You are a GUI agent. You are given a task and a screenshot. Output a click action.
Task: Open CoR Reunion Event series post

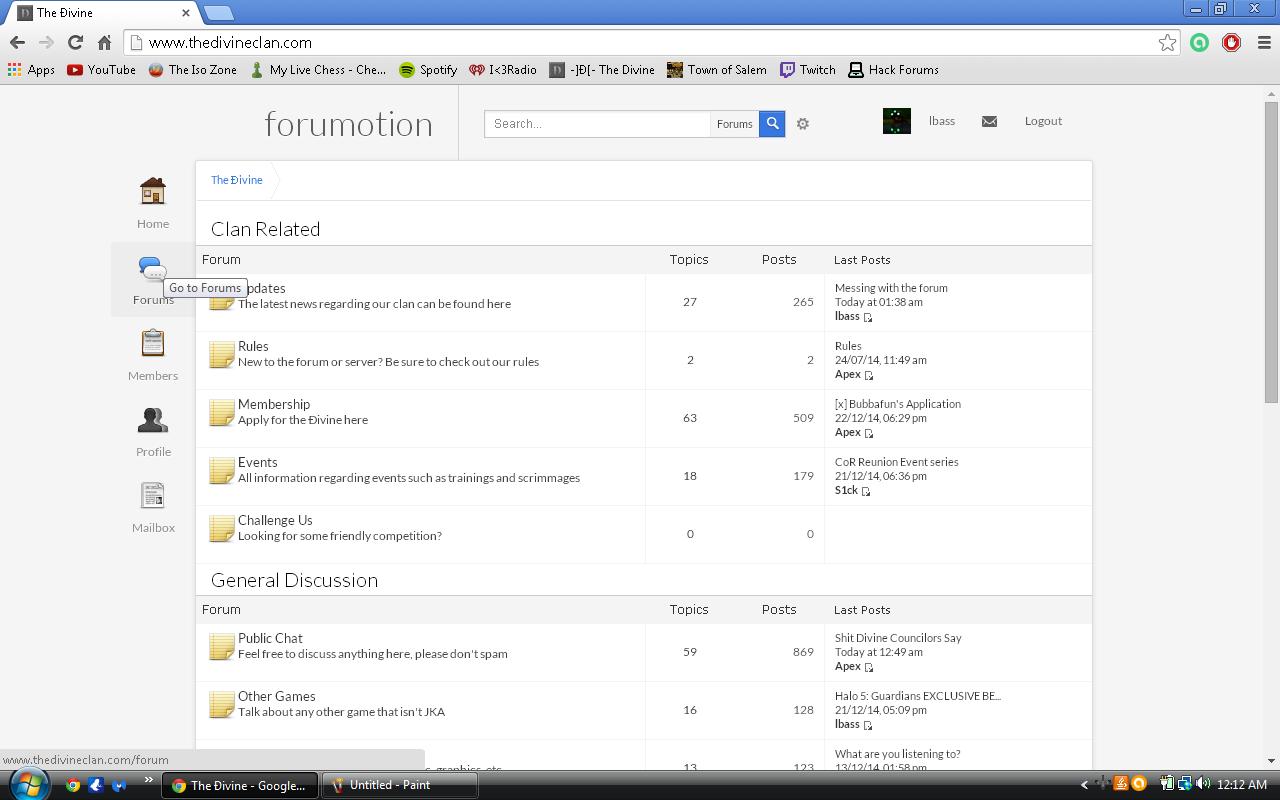tap(897, 462)
